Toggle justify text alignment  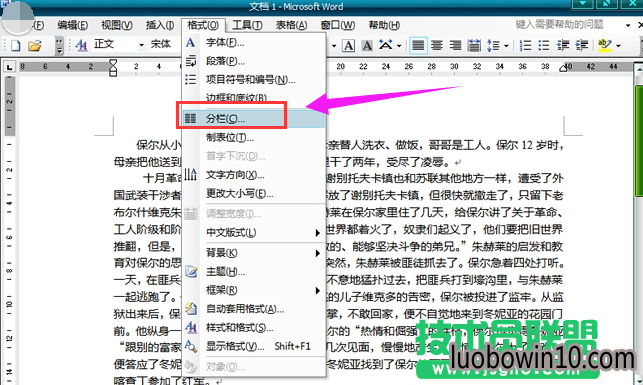[x=418, y=45]
